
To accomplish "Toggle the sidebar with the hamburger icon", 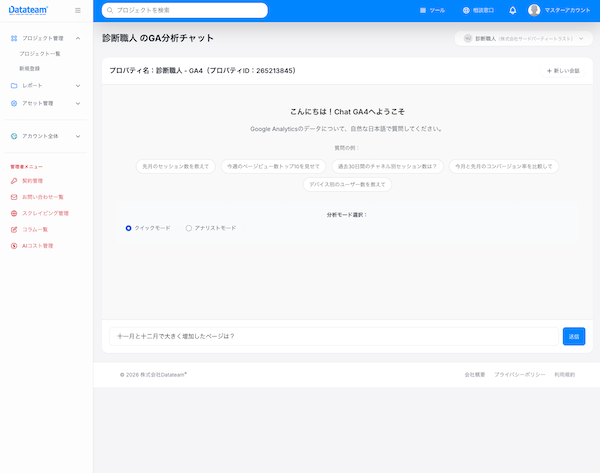I will click(78, 10).
